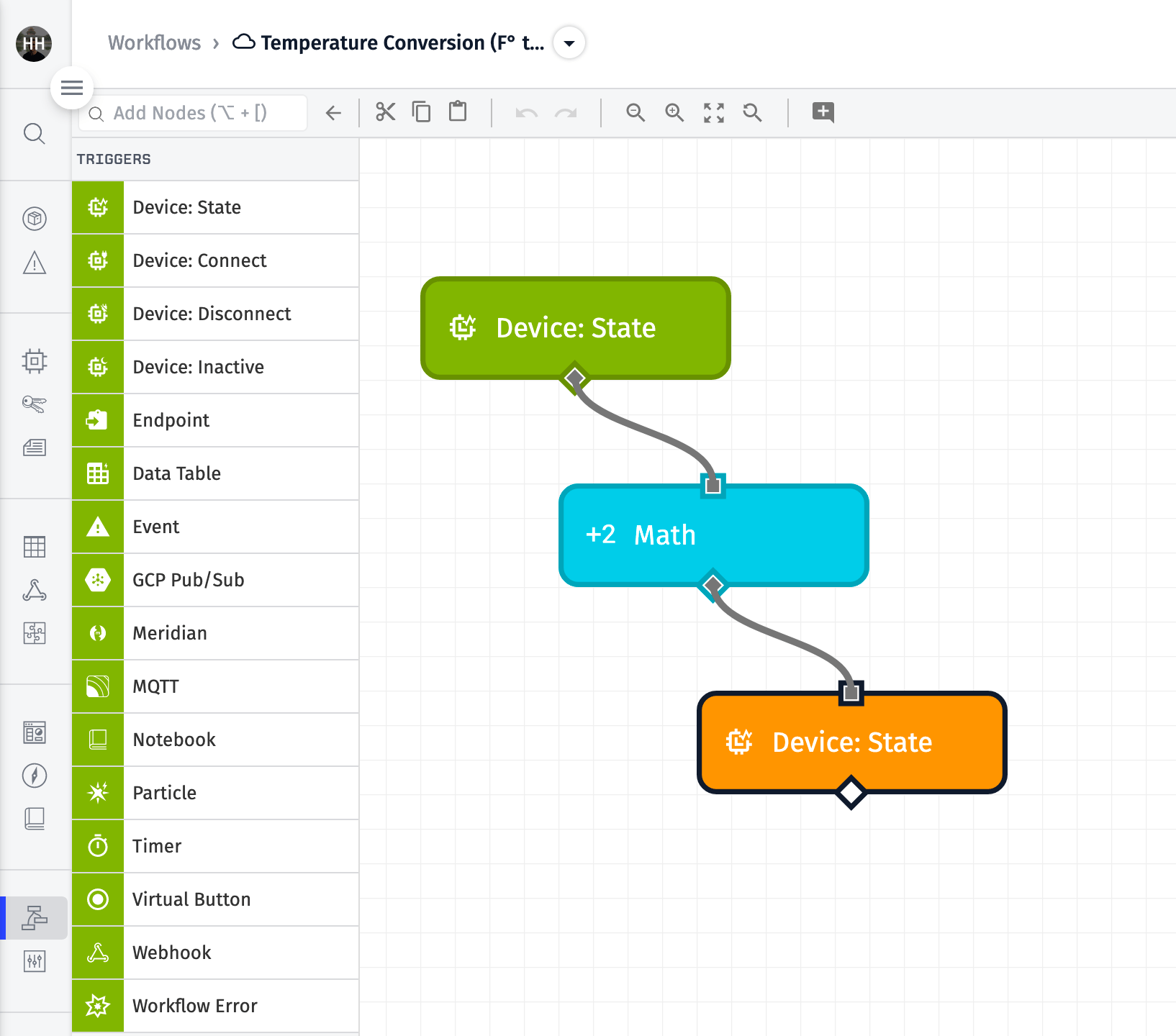The image size is (1176, 1036).
Task: Toggle the hamburger menu button
Action: pos(72,88)
